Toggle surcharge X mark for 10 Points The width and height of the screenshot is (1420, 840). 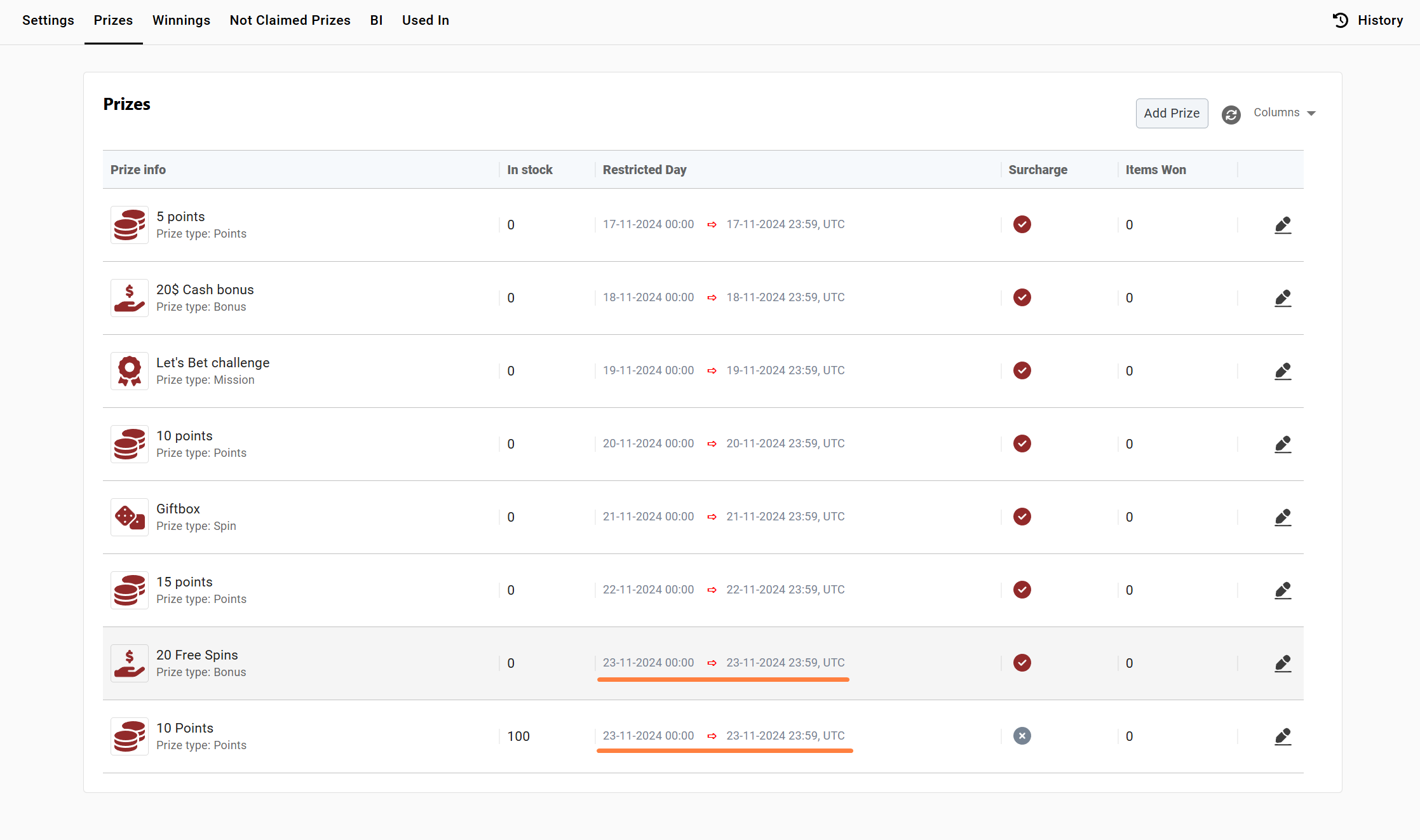point(1022,736)
